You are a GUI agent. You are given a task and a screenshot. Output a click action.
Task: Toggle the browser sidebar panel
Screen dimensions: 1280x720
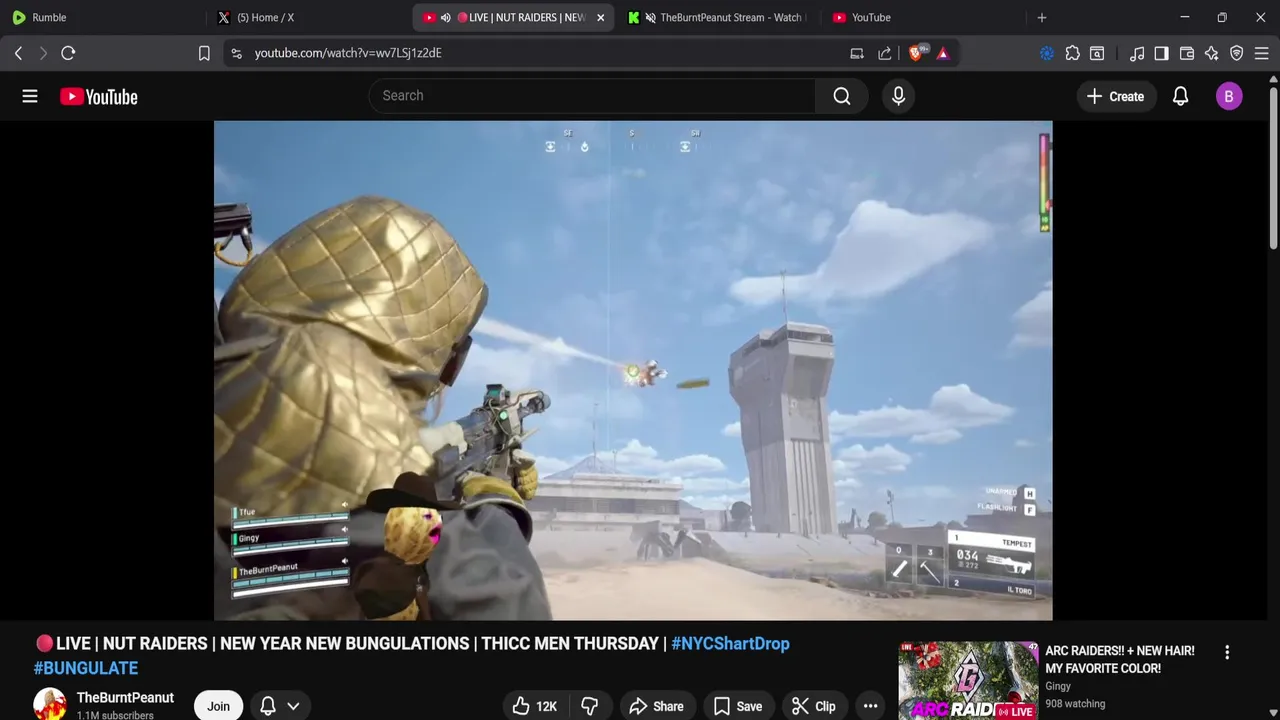[1161, 53]
